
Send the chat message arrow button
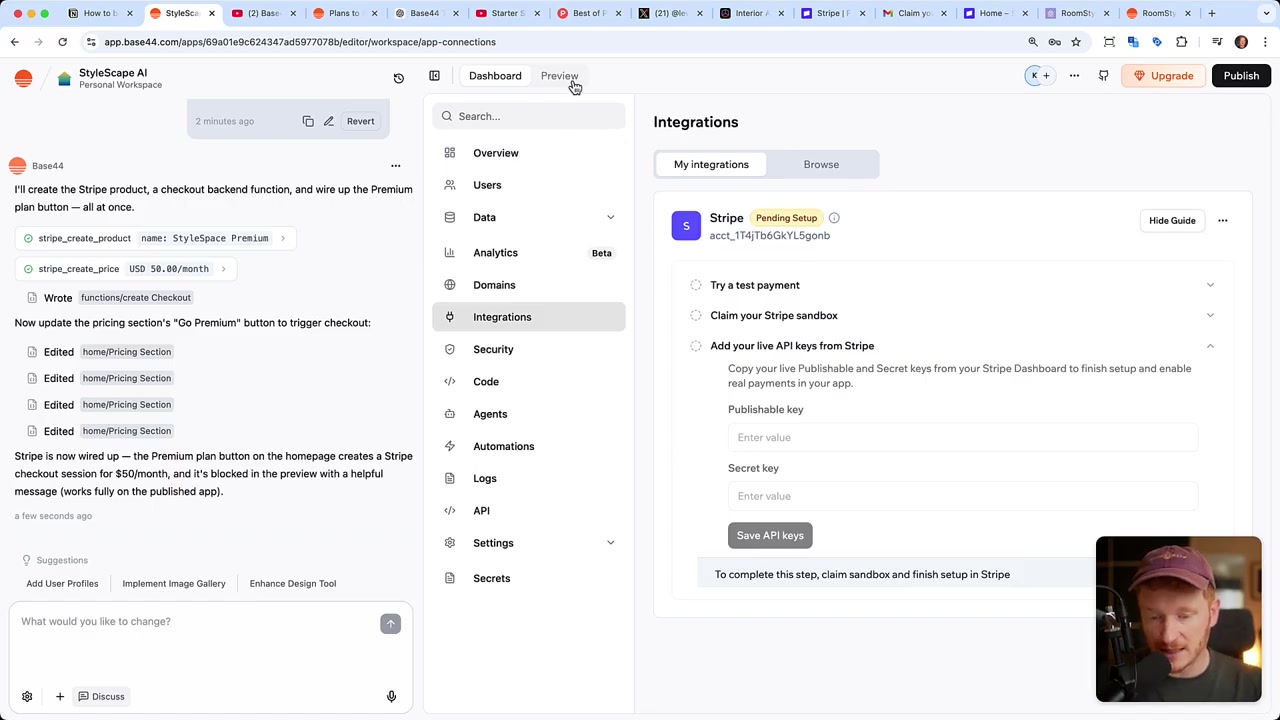(390, 623)
